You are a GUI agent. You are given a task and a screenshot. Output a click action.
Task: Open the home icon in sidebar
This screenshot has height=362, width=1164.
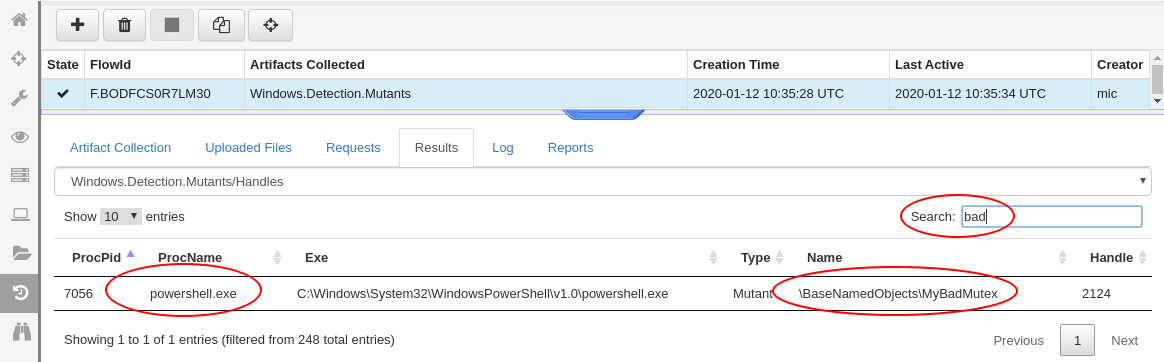click(x=20, y=19)
